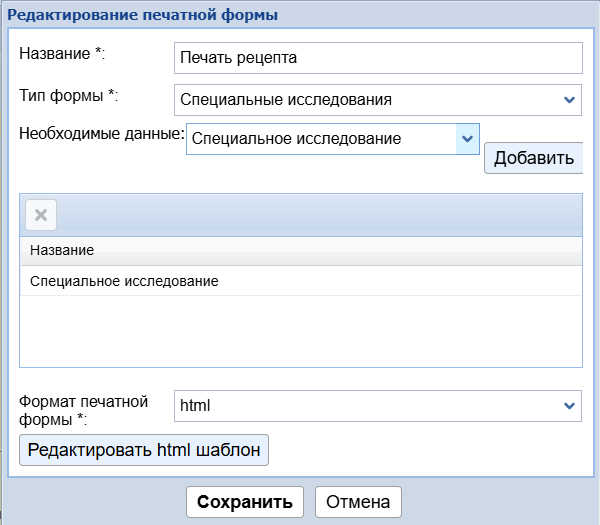Viewport: 600px width, 525px height.
Task: Click format field showing html
Action: (x=365, y=406)
